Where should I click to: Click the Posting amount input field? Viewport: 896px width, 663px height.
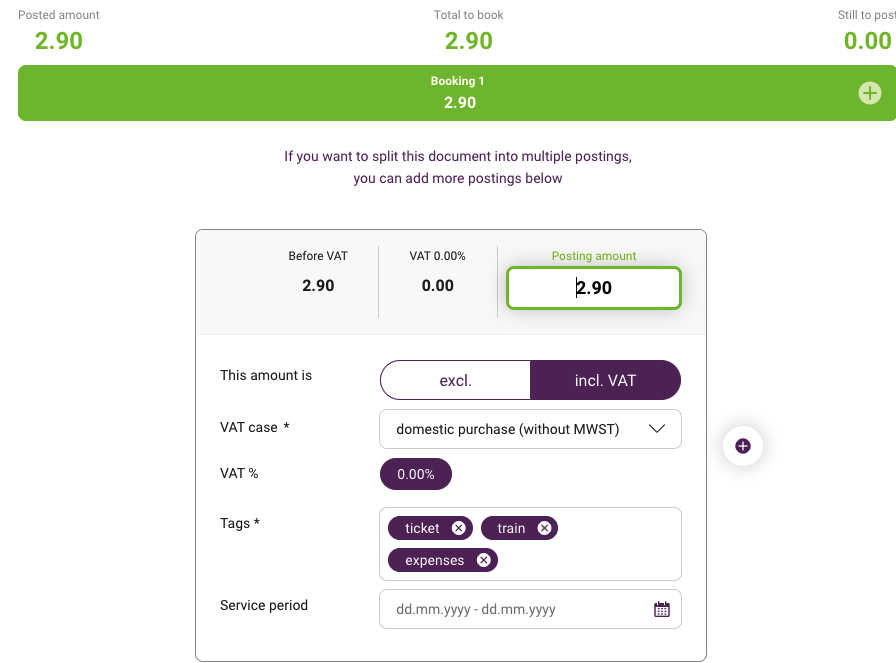[593, 288]
